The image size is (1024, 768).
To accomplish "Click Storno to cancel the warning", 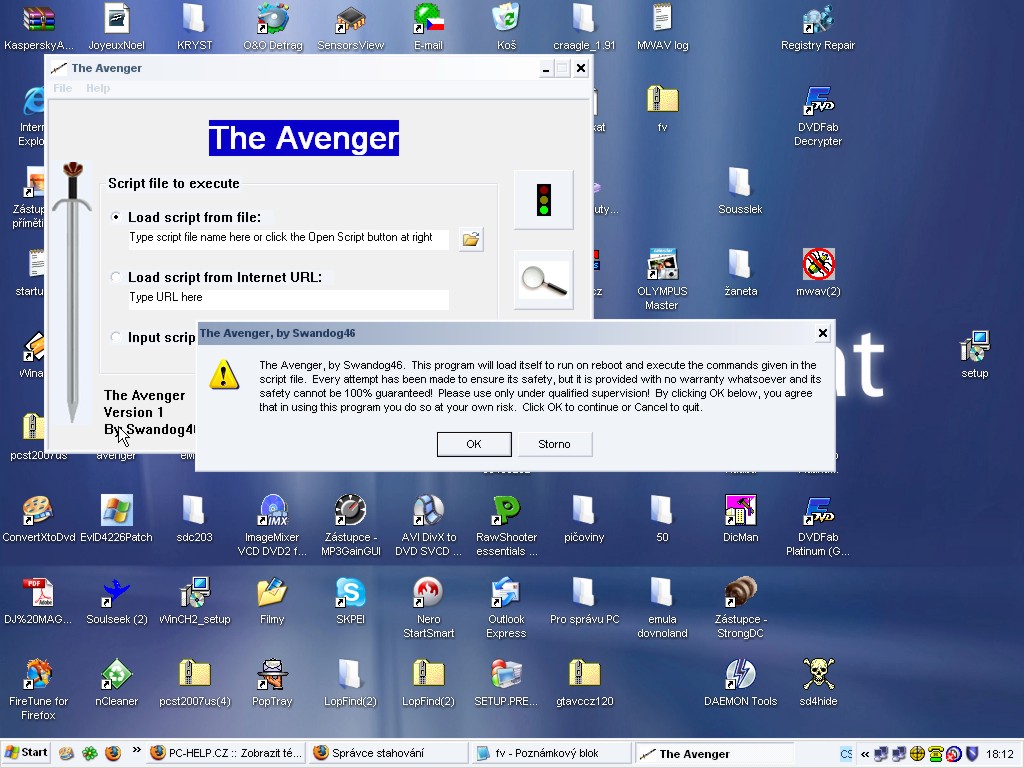I will 554,444.
